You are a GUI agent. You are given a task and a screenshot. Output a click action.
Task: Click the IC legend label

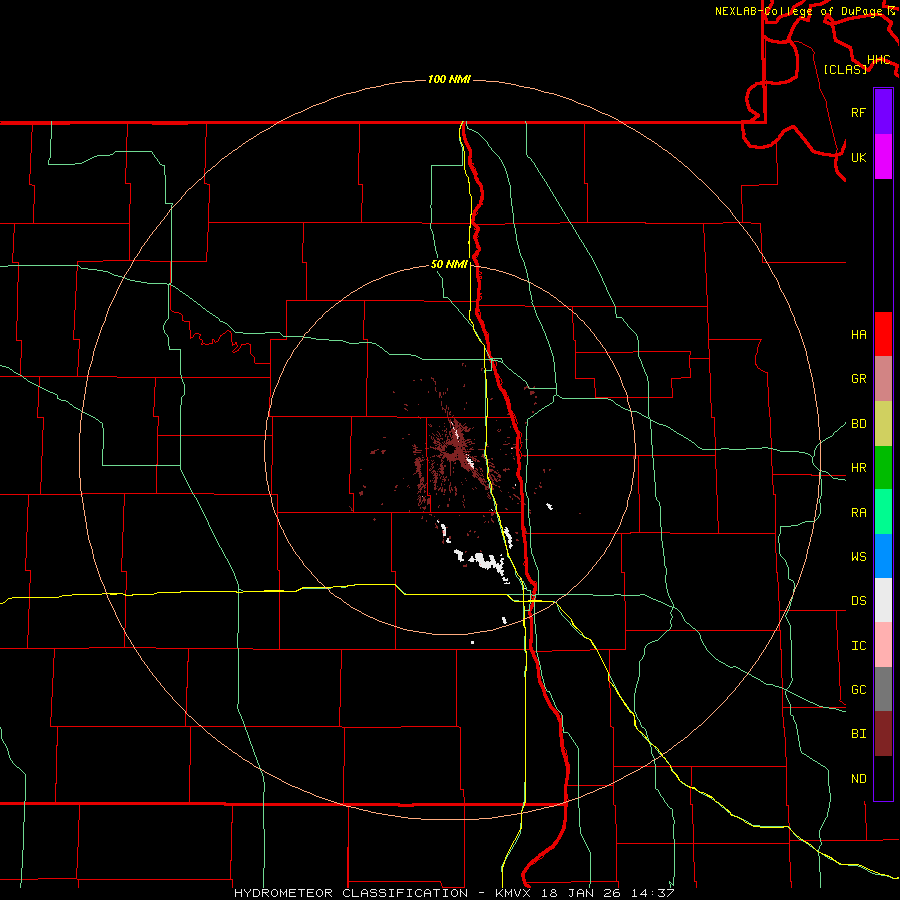tap(858, 645)
